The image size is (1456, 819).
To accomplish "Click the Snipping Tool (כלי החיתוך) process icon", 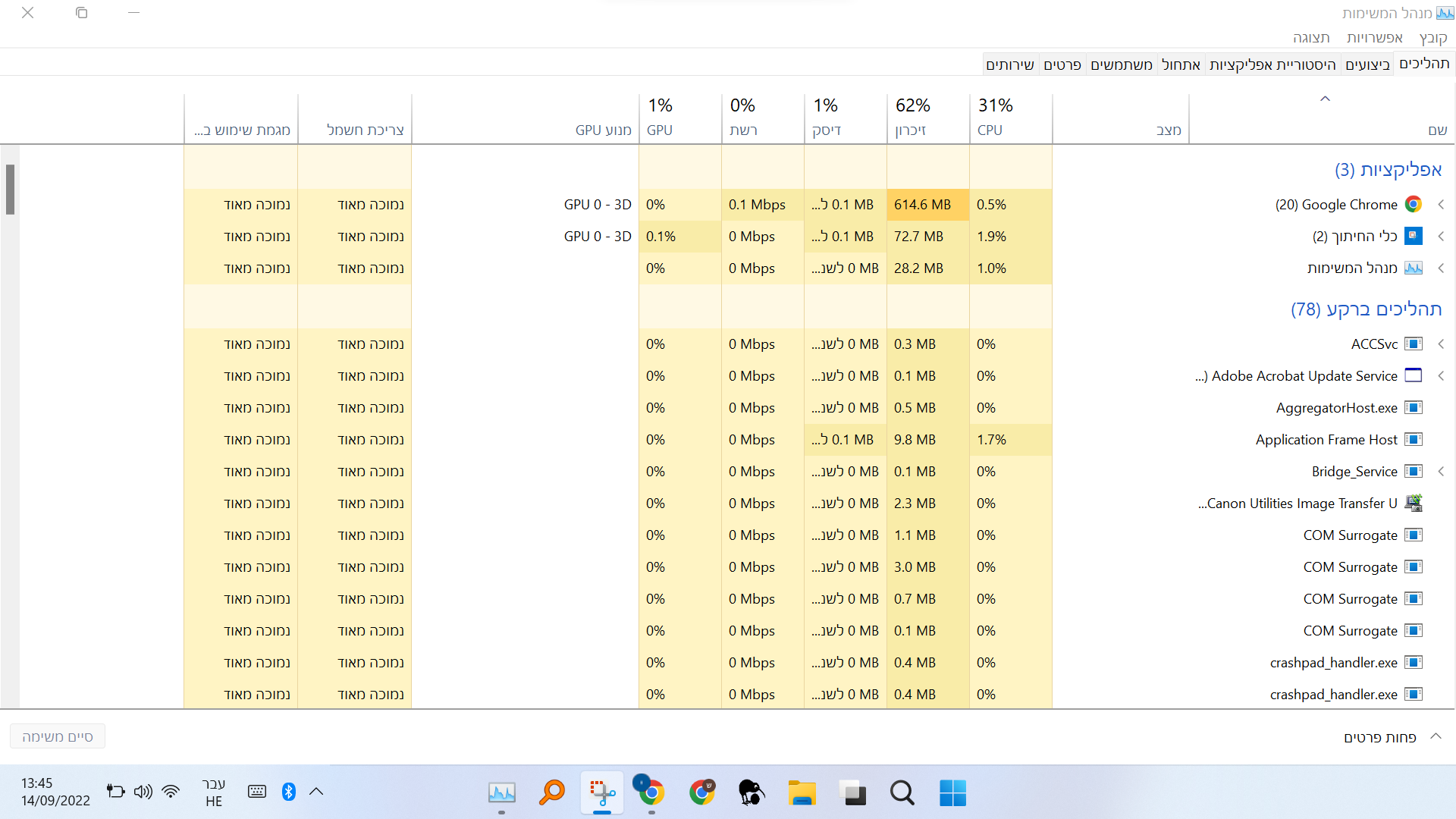I will [1413, 237].
